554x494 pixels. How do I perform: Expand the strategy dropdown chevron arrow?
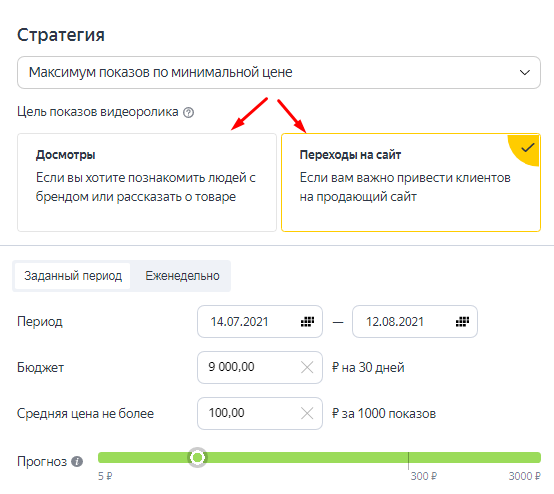[x=525, y=72]
